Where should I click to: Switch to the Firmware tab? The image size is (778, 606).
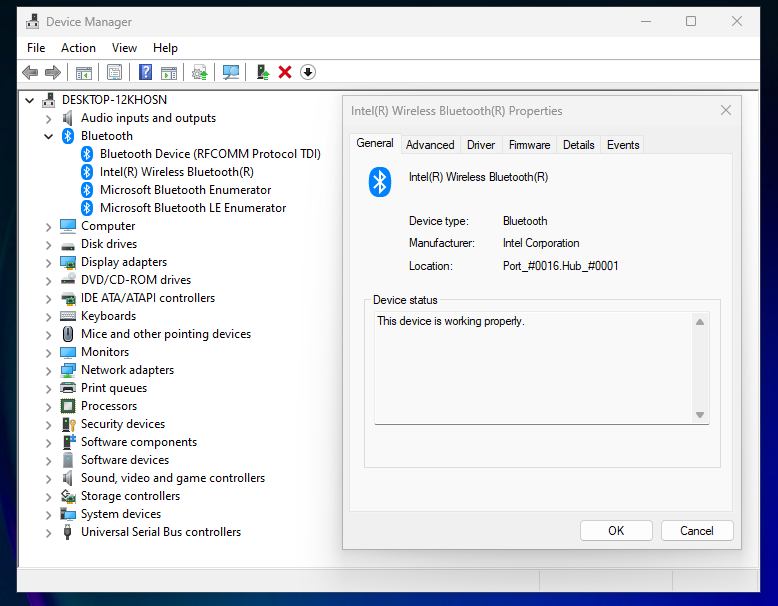pyautogui.click(x=529, y=144)
